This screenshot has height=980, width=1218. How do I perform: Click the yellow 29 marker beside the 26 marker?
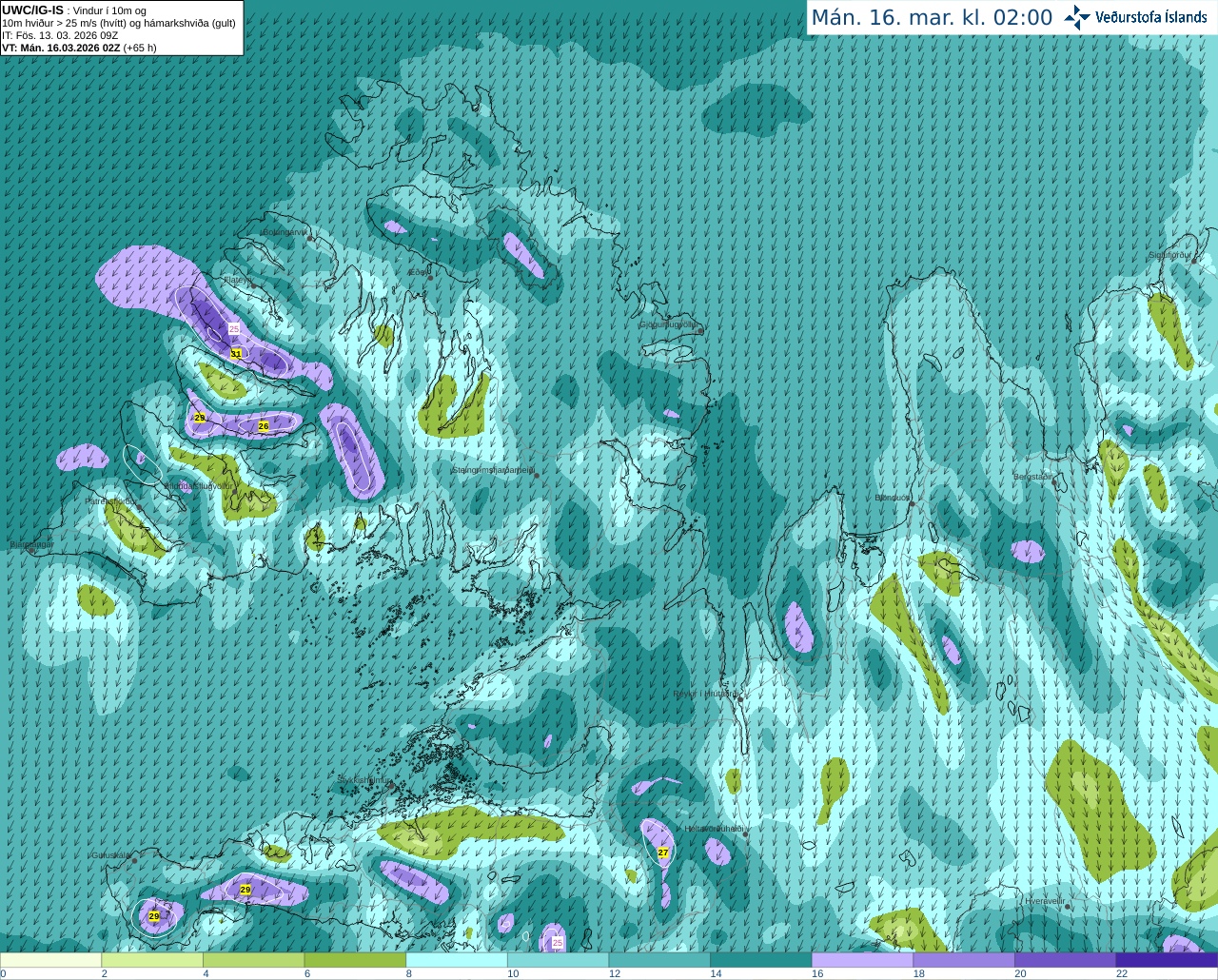pos(200,418)
